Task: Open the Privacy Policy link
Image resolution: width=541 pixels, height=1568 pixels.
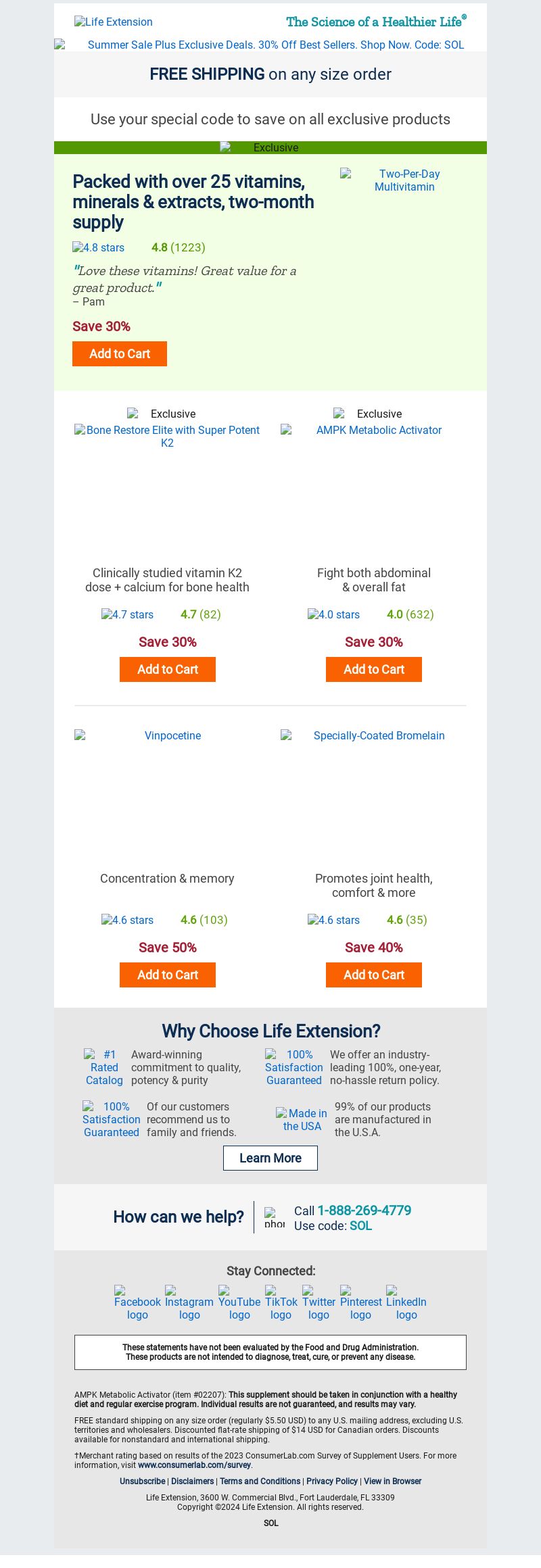Action: click(x=332, y=1481)
